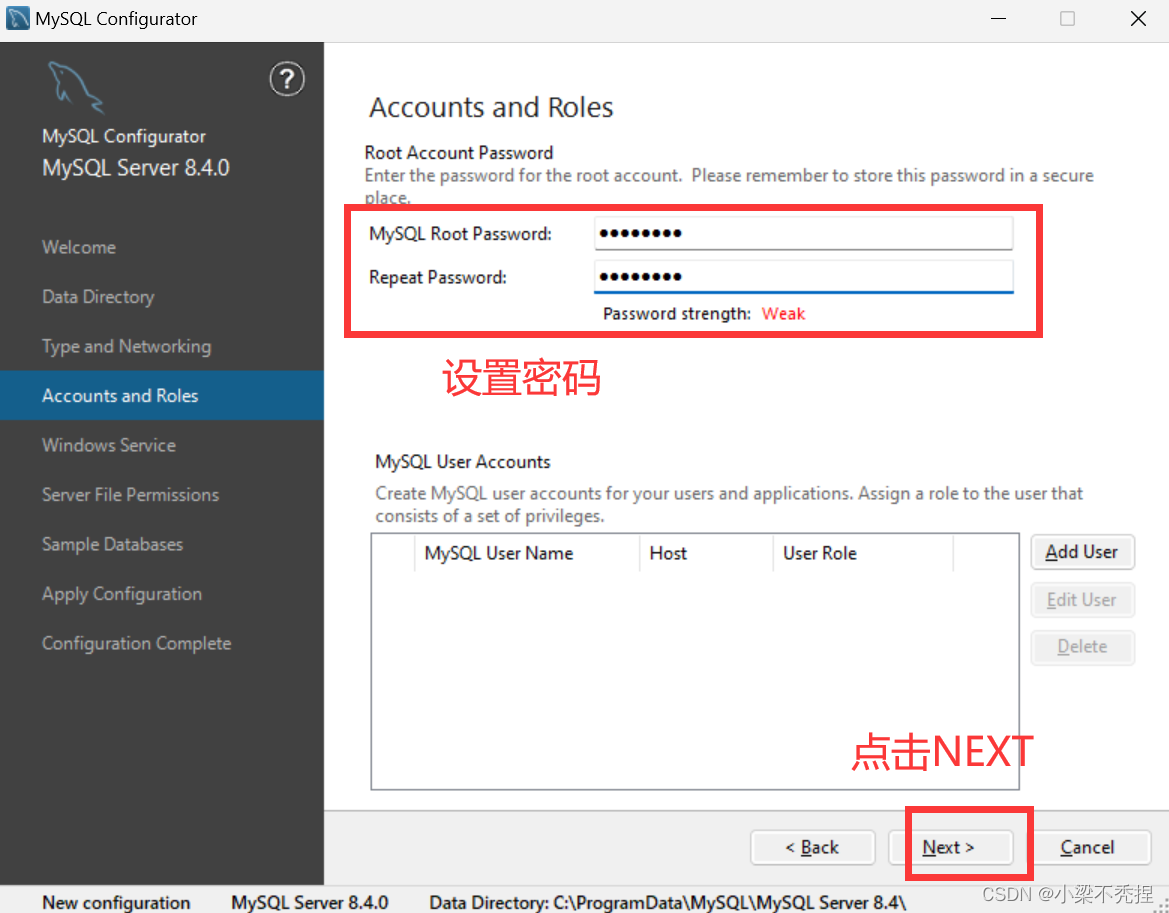Click the MySQL dolphin logo in the sidebar
1169x913 pixels.
pyautogui.click(x=75, y=86)
